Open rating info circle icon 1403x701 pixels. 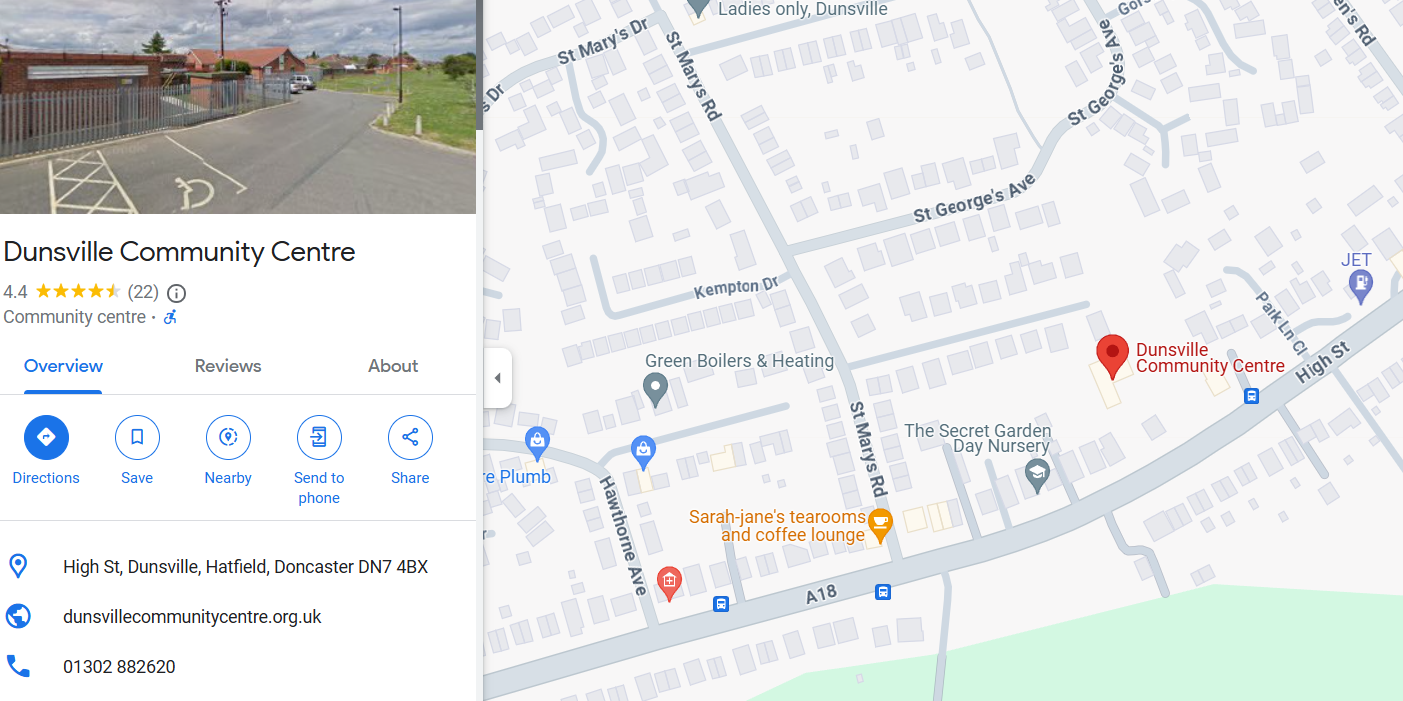[176, 293]
